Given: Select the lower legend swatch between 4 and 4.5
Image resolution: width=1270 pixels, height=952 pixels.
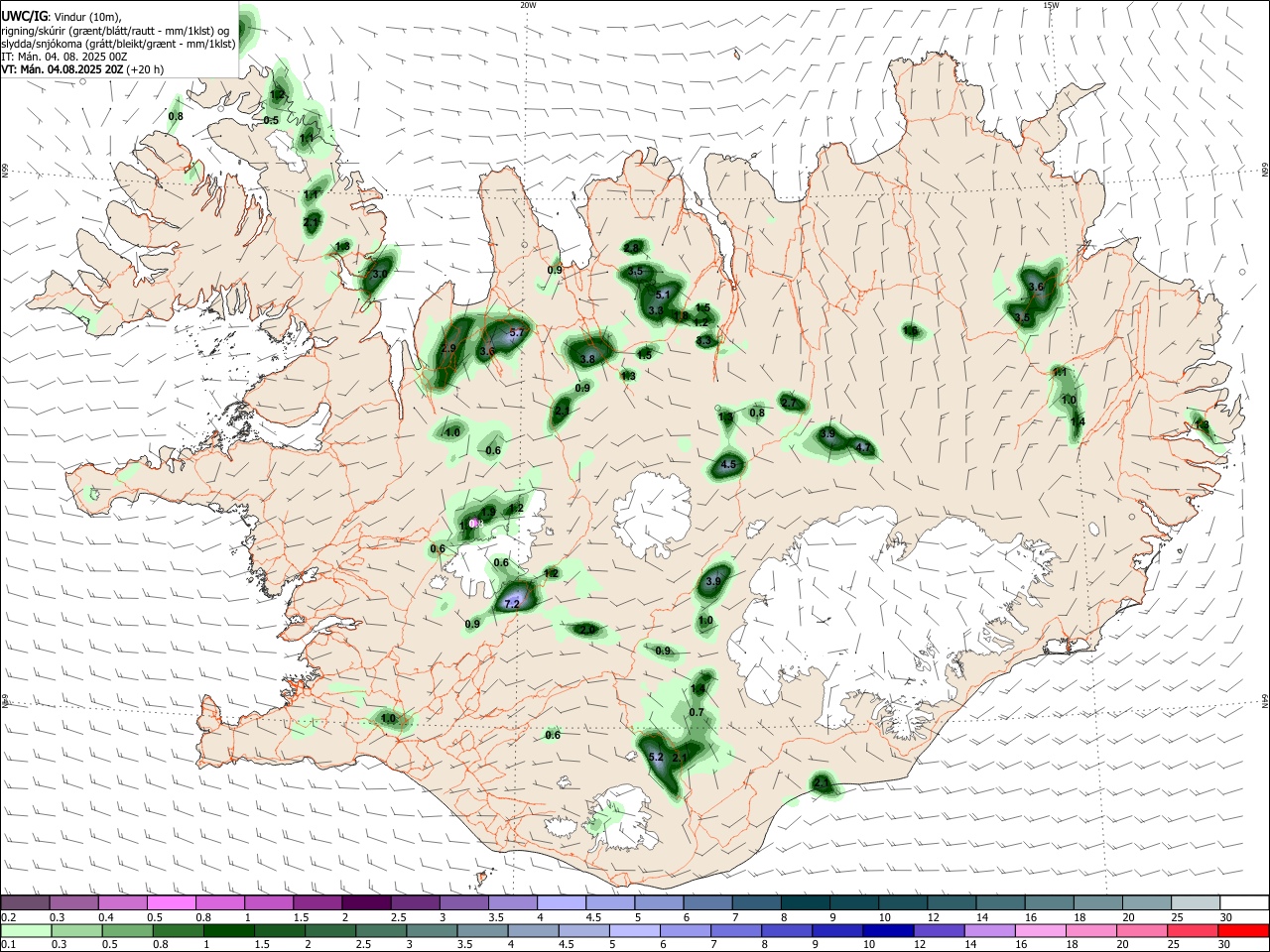Looking at the screenshot, I should pyautogui.click(x=533, y=931).
